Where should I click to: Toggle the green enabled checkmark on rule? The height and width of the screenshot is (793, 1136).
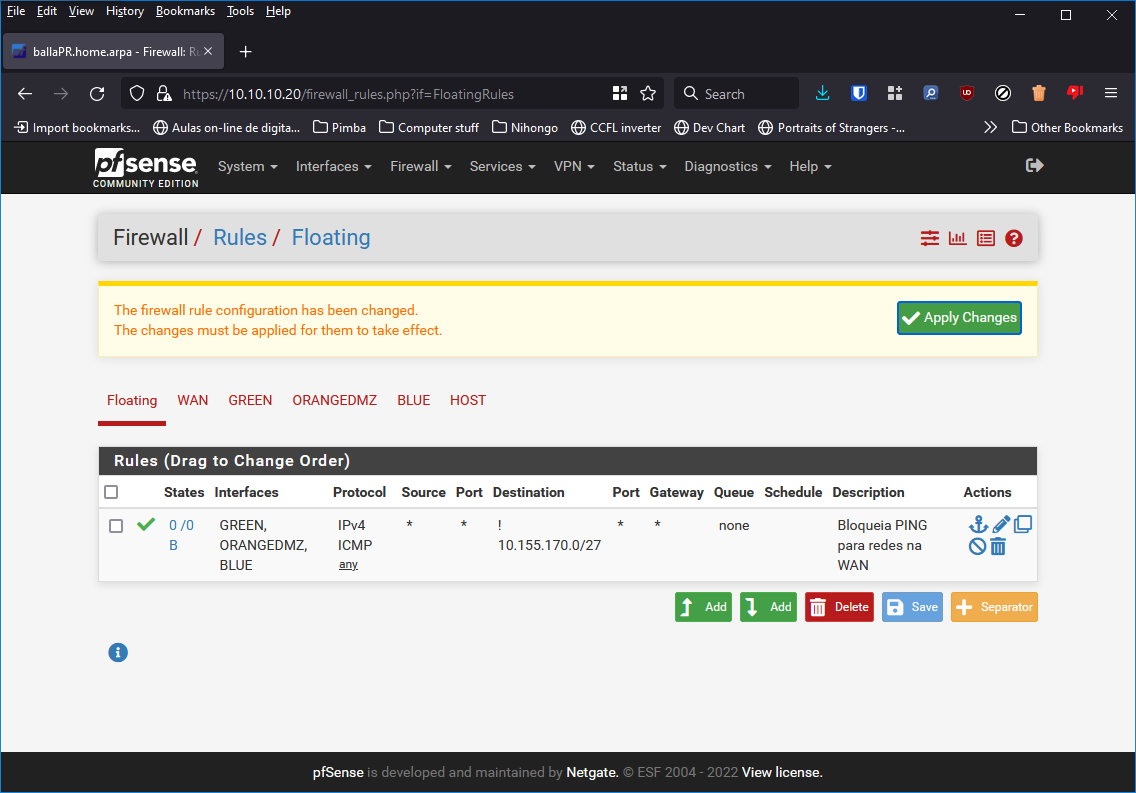pos(146,524)
